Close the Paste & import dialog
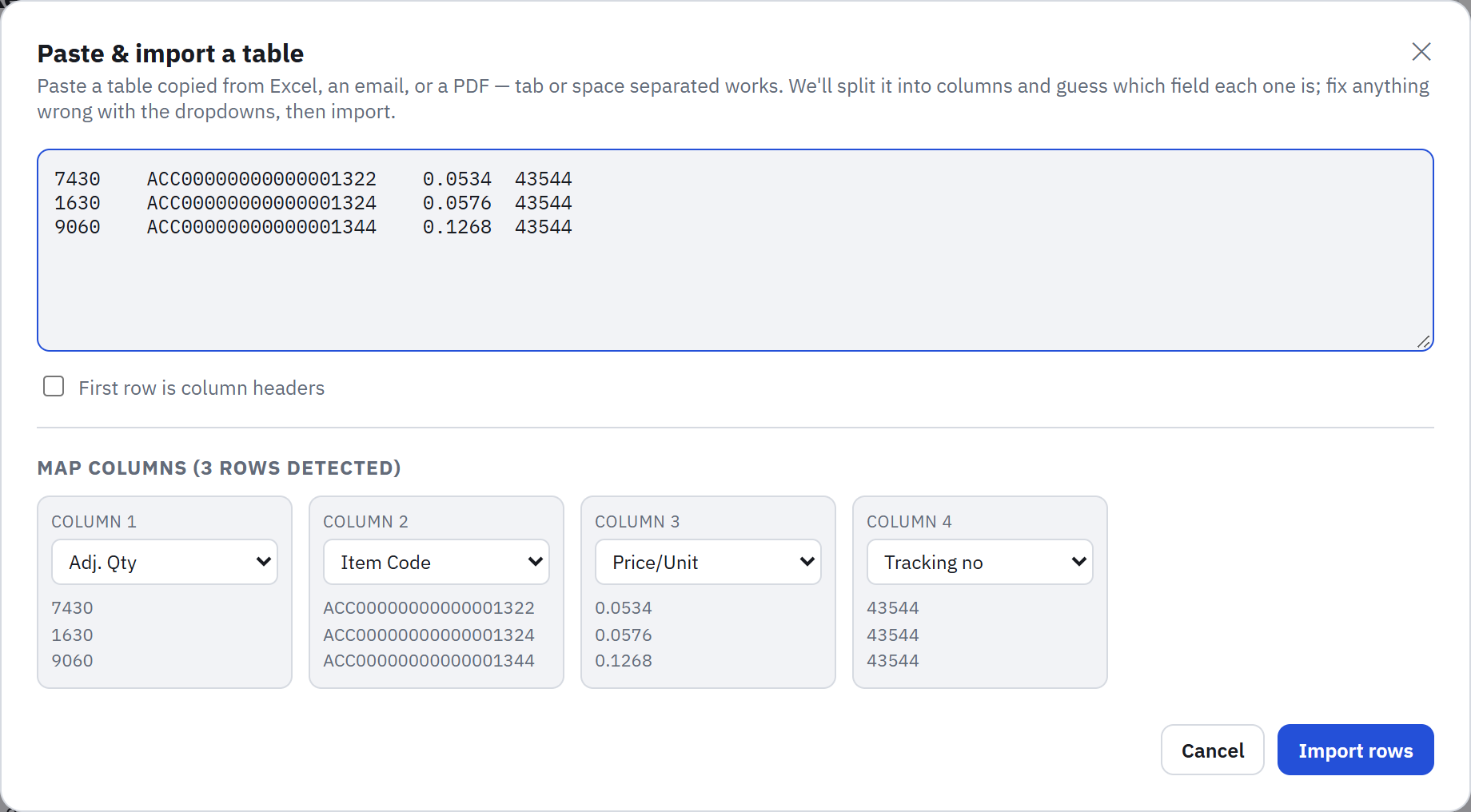Image resolution: width=1471 pixels, height=812 pixels. tap(1421, 52)
